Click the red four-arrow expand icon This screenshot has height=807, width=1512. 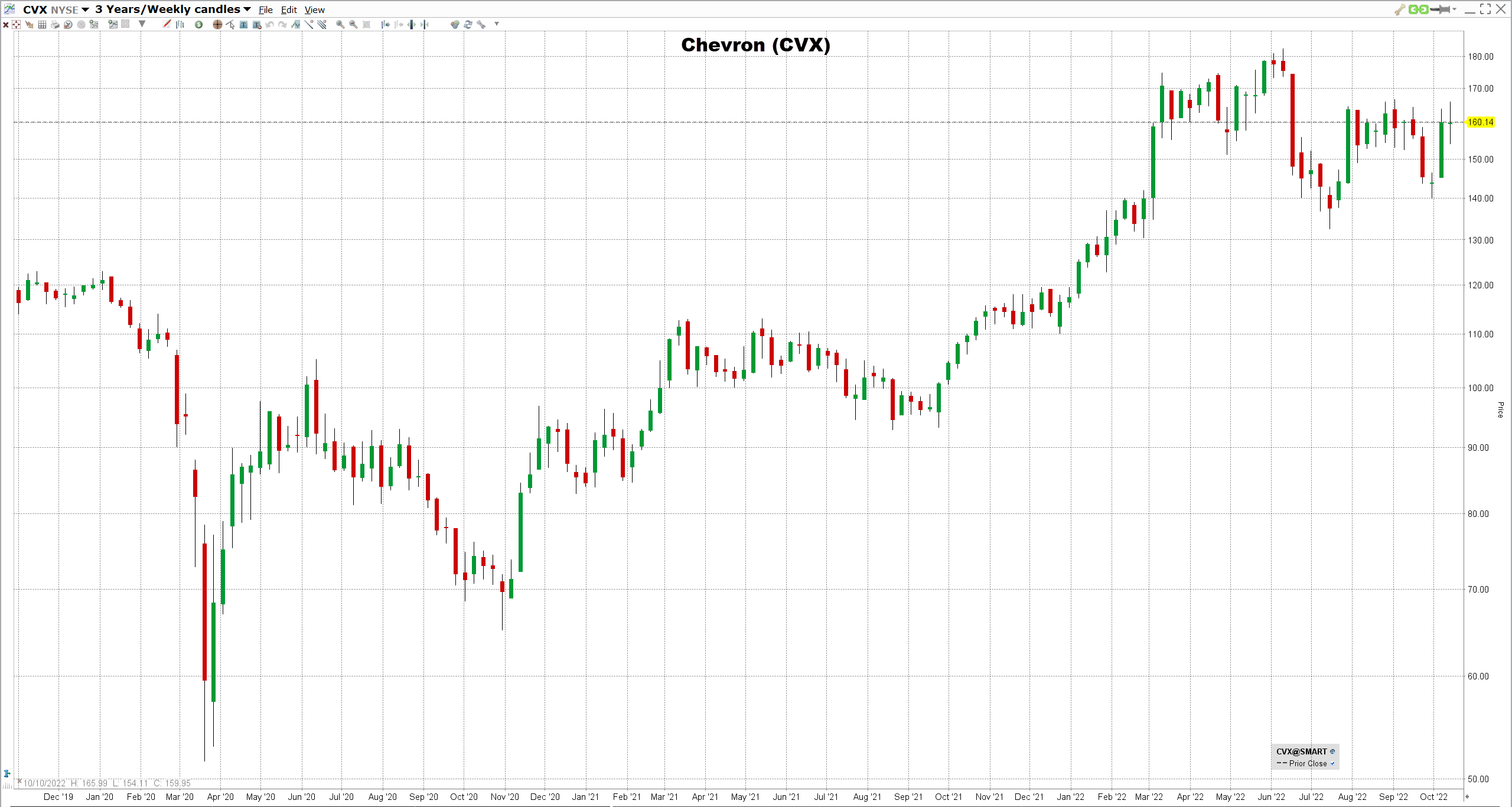point(17,25)
